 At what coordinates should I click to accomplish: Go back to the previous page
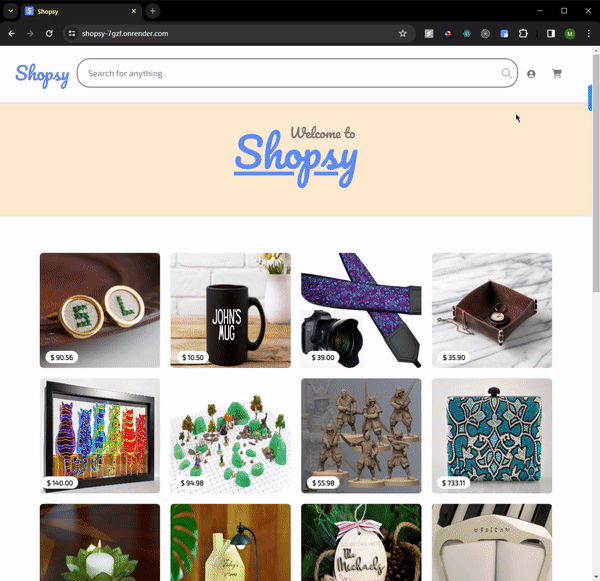pos(11,34)
